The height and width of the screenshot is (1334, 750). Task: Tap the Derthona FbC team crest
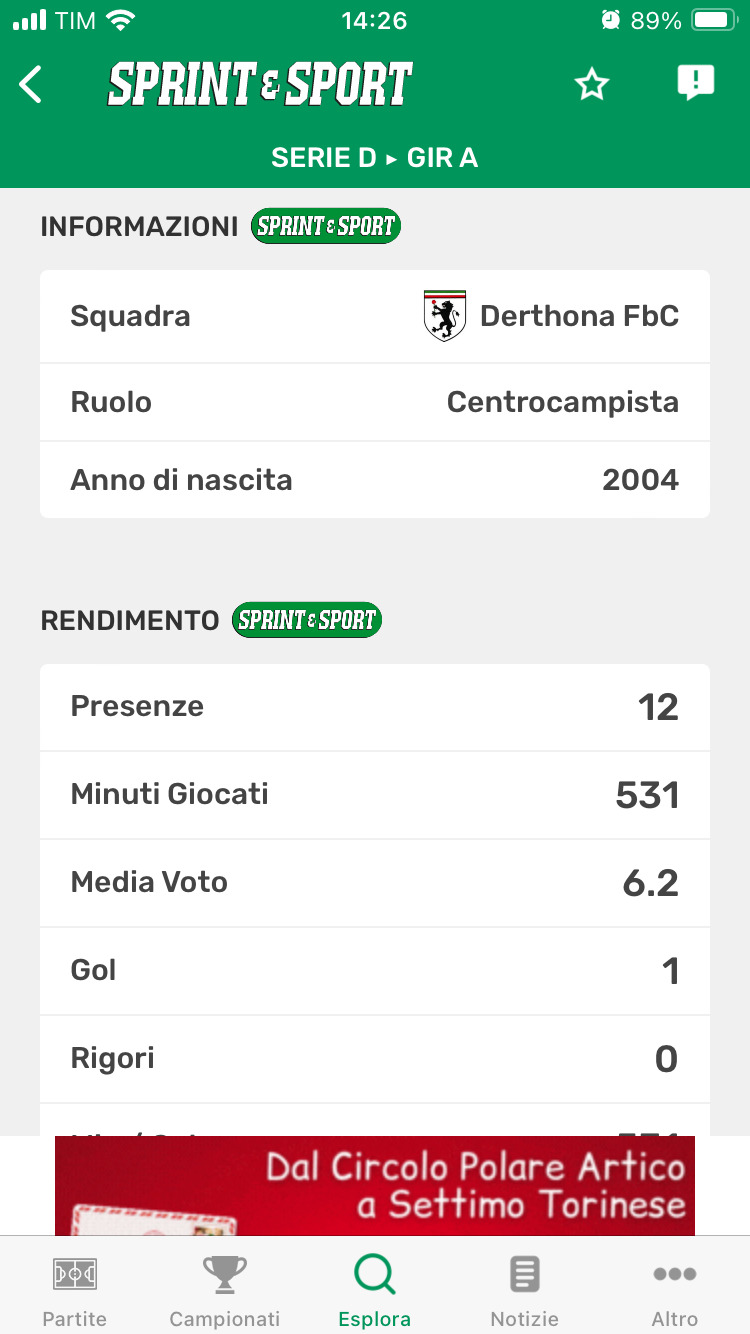click(445, 316)
